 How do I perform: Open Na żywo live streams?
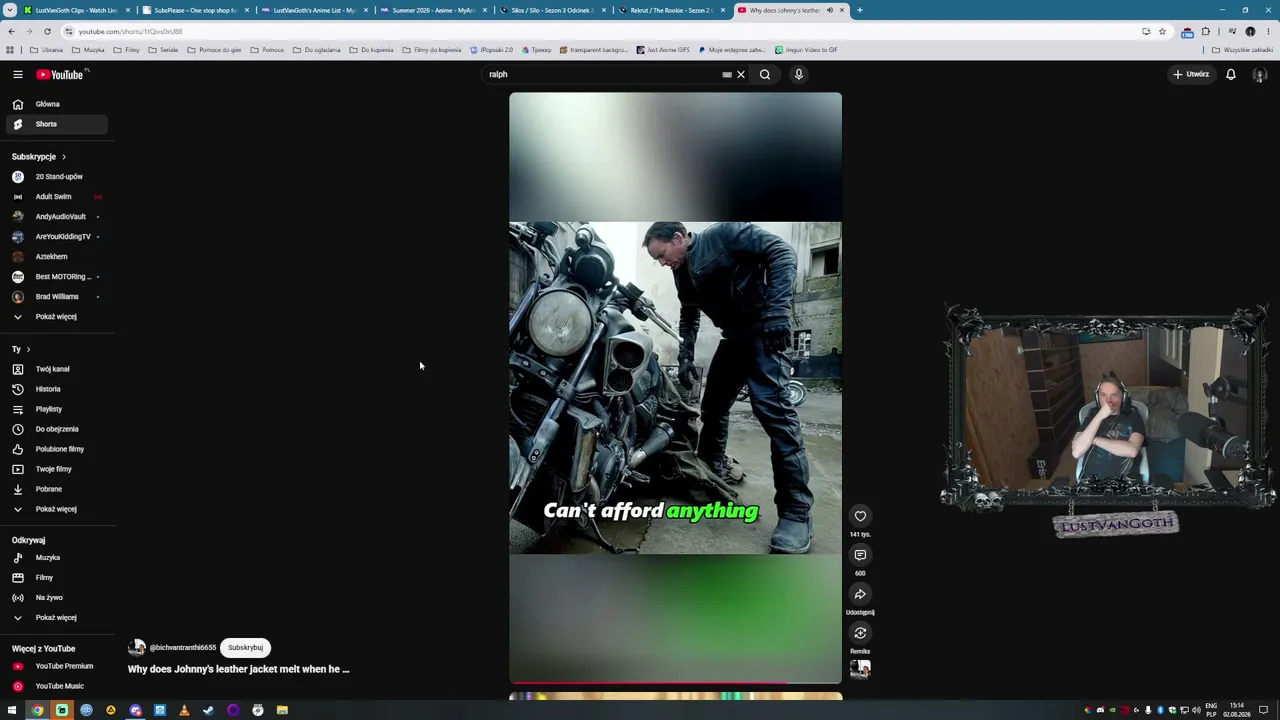coord(55,598)
